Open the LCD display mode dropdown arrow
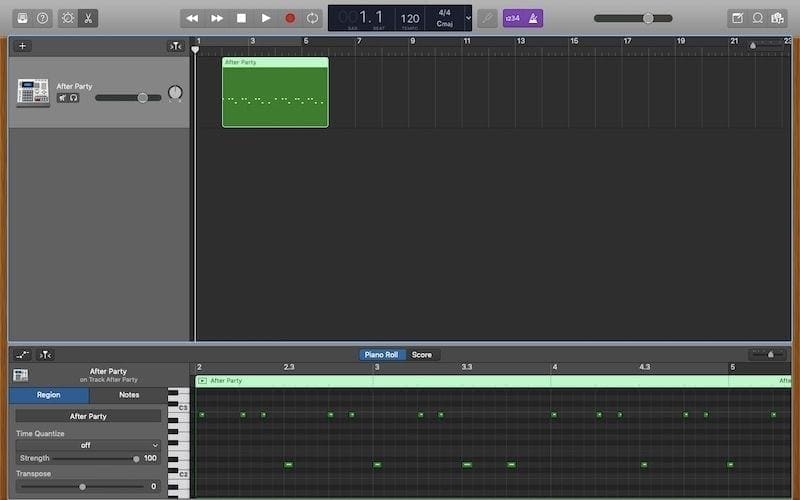Viewport: 800px width, 500px height. pyautogui.click(x=468, y=18)
